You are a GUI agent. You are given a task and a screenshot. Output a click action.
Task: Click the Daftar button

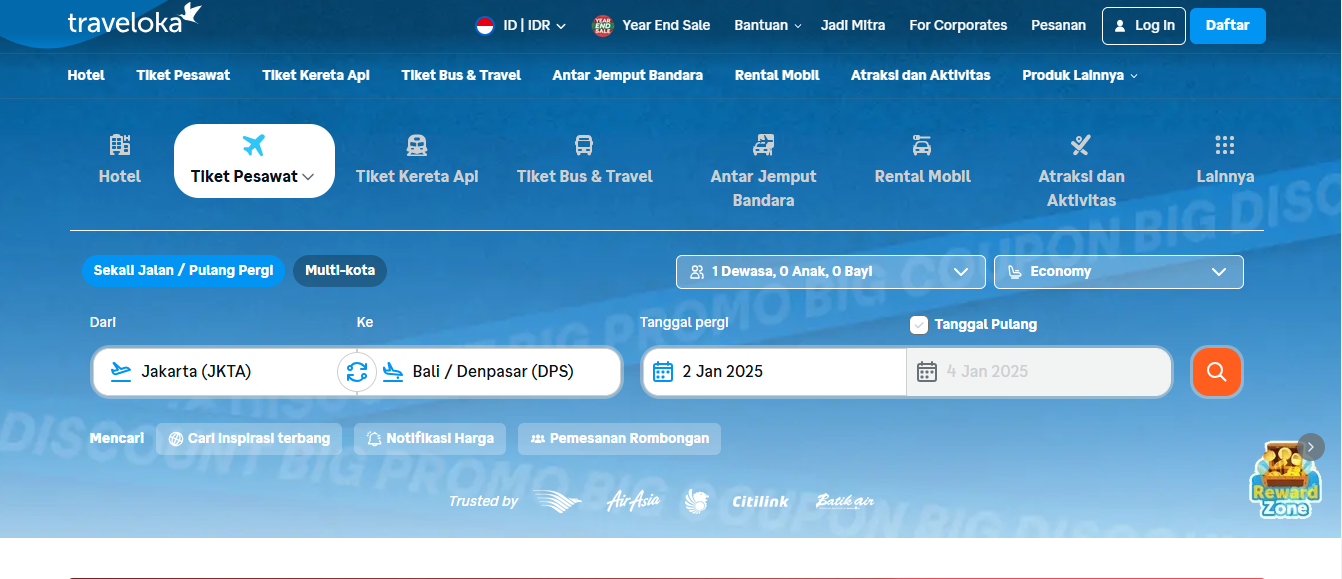point(1228,26)
